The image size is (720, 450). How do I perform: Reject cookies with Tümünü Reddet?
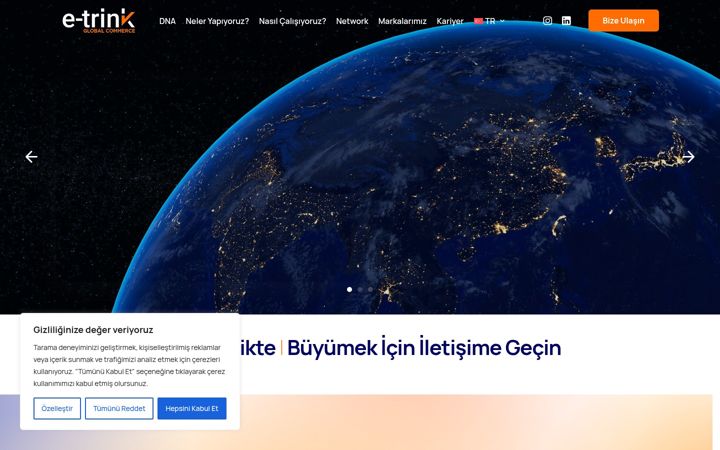[x=119, y=408]
